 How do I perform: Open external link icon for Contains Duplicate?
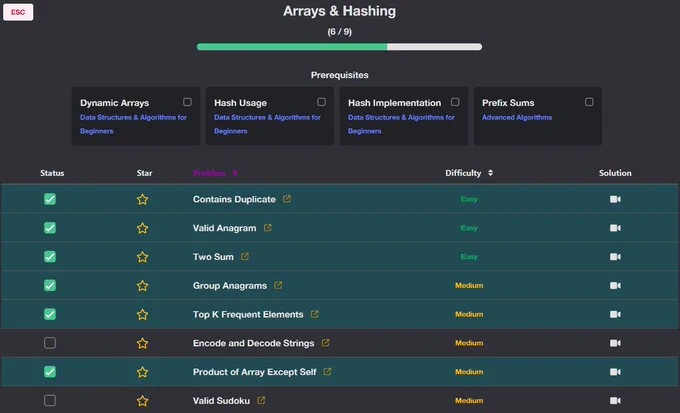tap(287, 199)
